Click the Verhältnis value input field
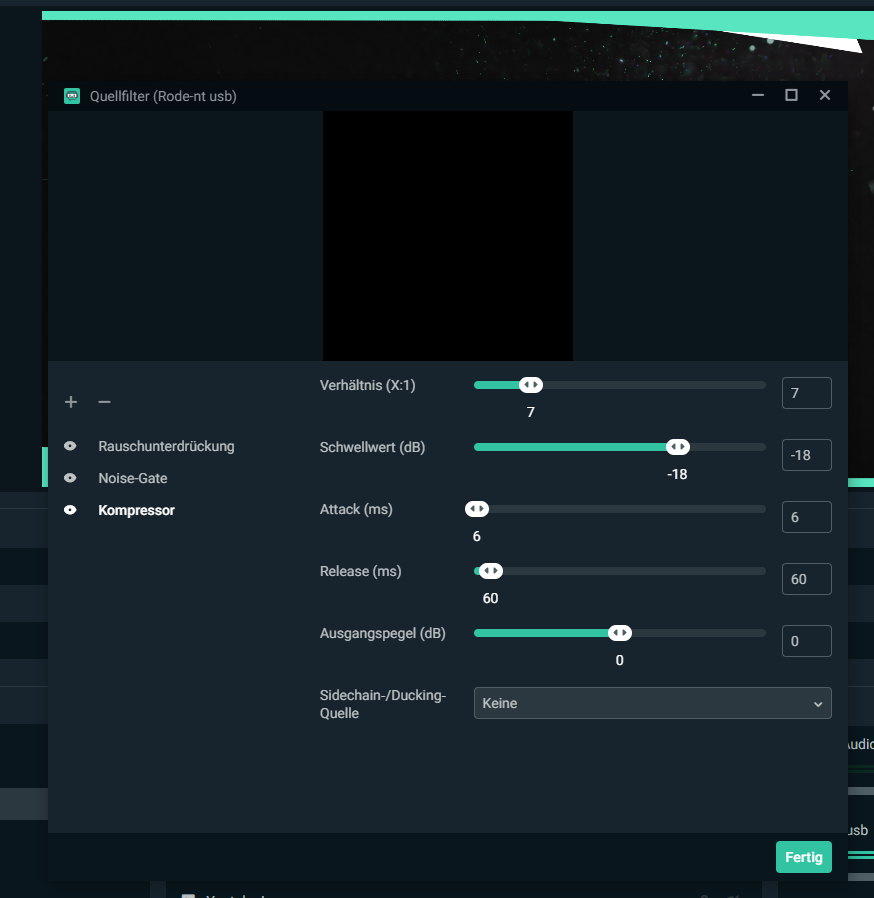This screenshot has height=898, width=874. (806, 393)
